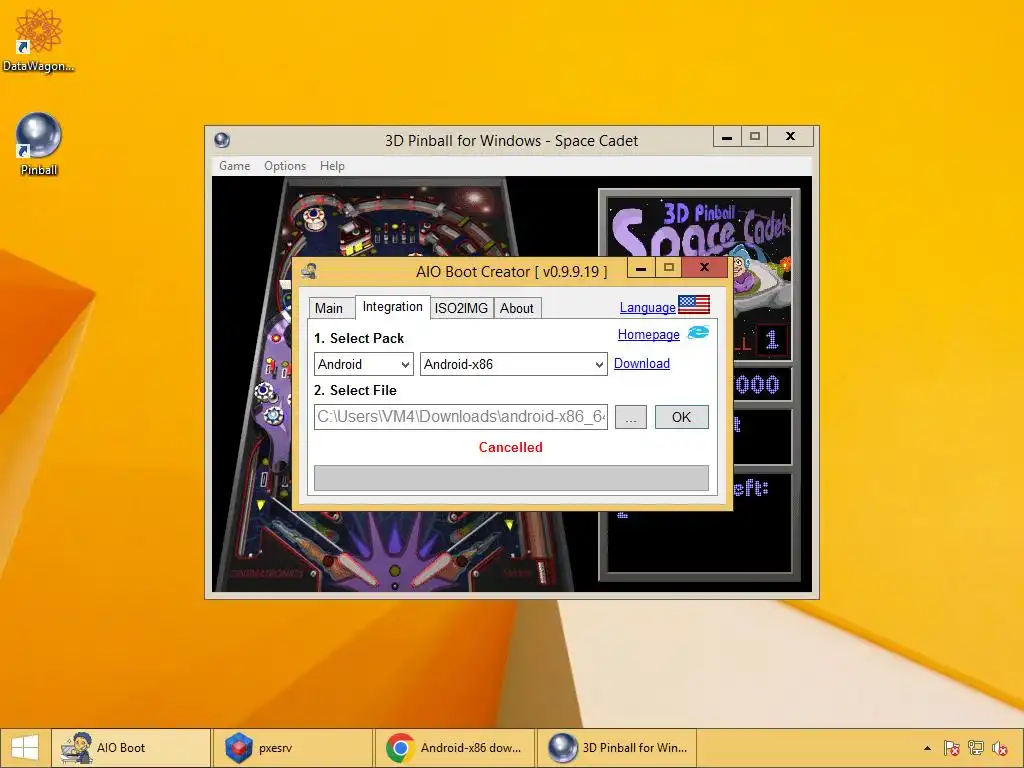The height and width of the screenshot is (768, 1024).
Task: Open the Chrome Android-x86 download taskbar item
Action: 455,748
